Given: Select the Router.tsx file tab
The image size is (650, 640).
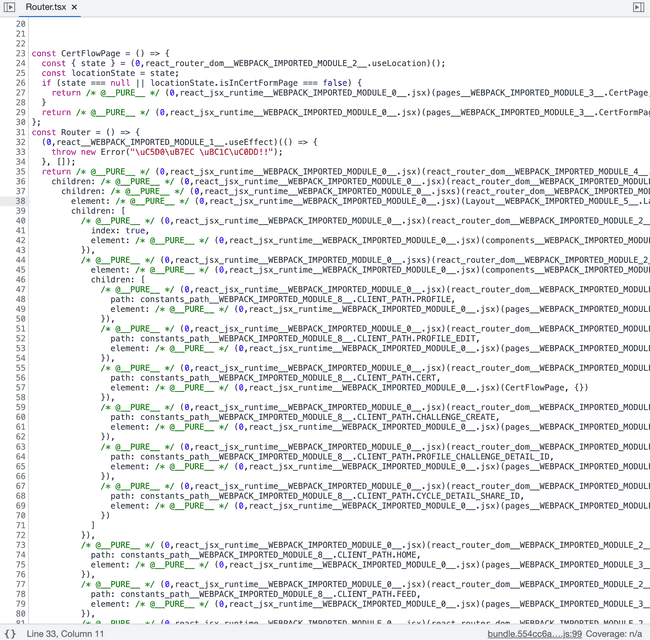Looking at the screenshot, I should coord(44,7).
